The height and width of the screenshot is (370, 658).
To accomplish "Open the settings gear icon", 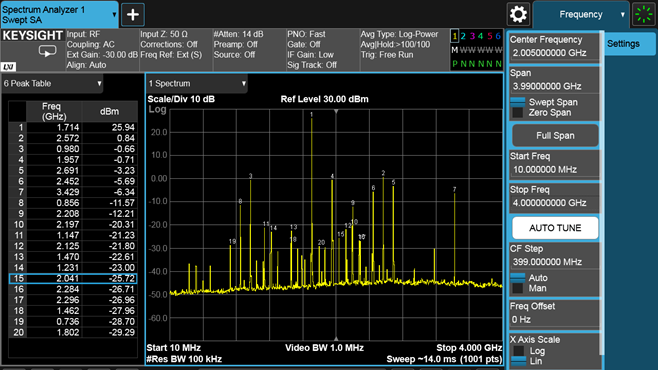I will coord(518,14).
